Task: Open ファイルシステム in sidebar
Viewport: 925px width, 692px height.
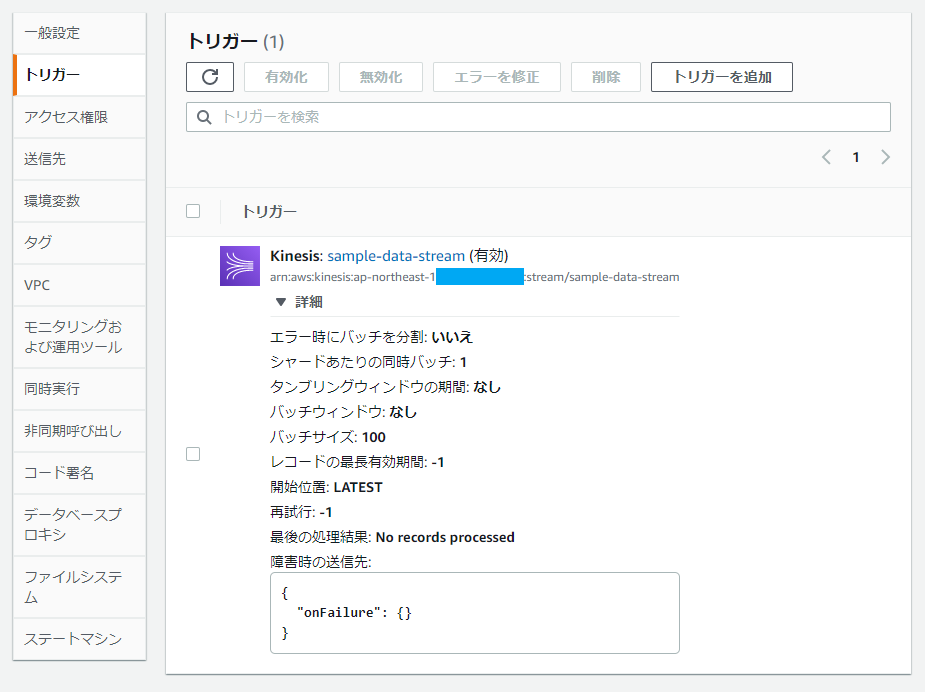Action: [x=79, y=587]
